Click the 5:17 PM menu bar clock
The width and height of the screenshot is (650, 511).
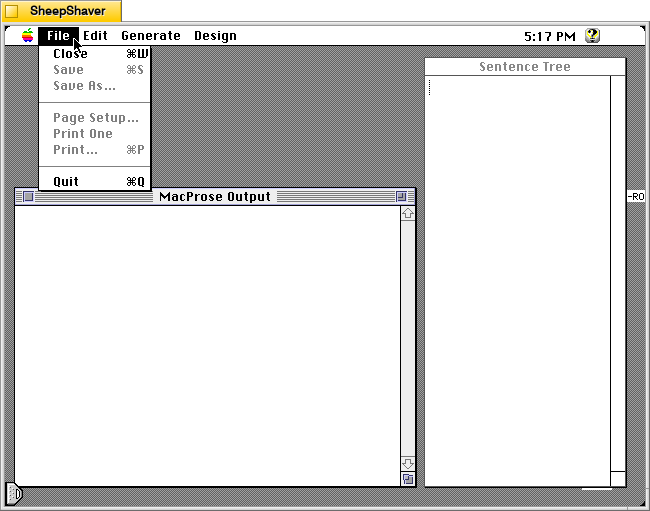(x=550, y=36)
